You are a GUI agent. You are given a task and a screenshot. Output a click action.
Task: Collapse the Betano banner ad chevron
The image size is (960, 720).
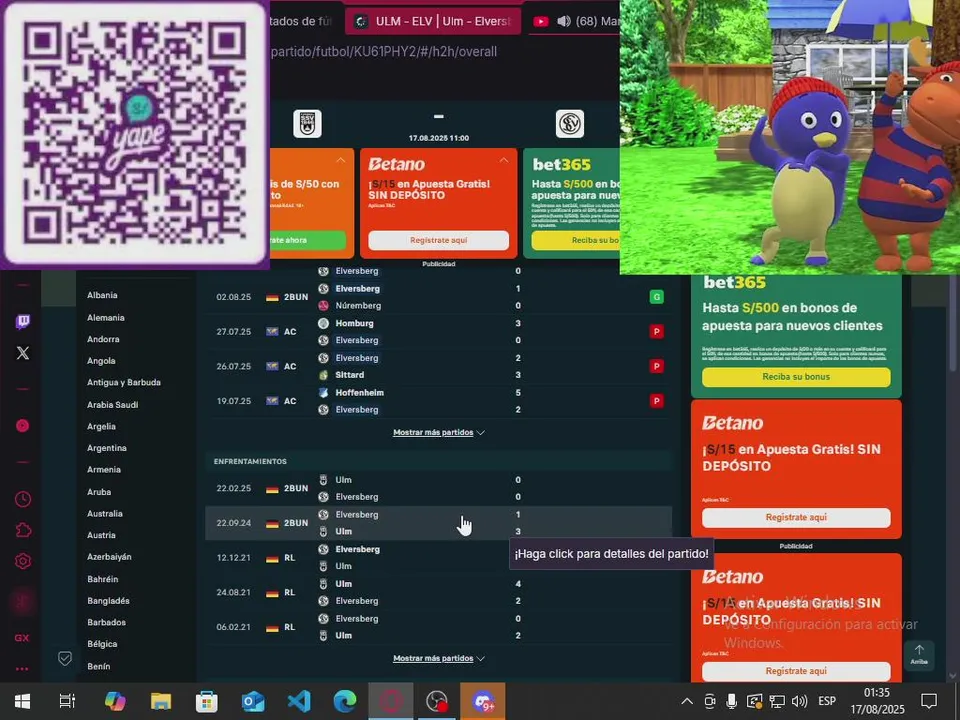[504, 160]
